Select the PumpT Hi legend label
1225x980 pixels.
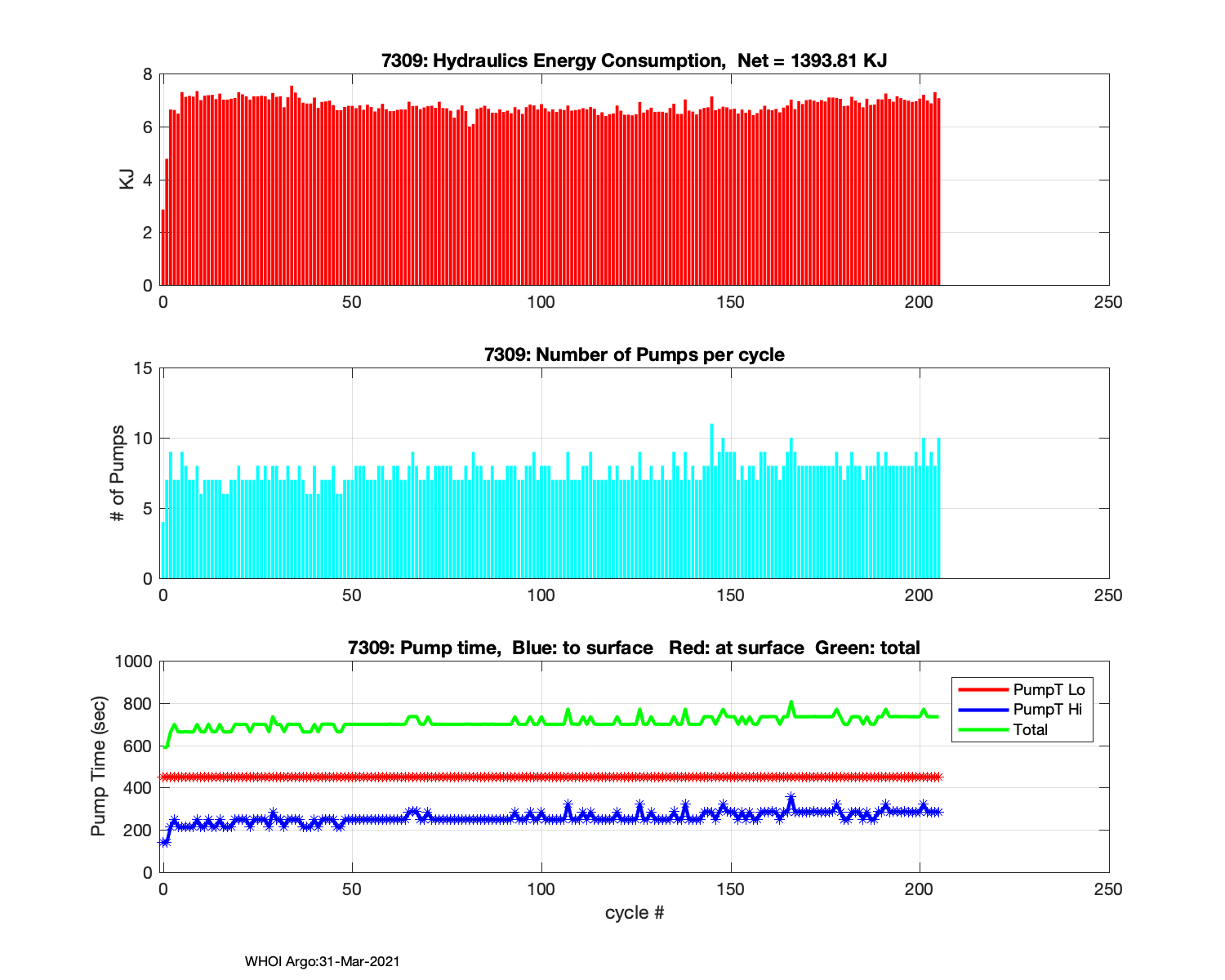point(1047,710)
